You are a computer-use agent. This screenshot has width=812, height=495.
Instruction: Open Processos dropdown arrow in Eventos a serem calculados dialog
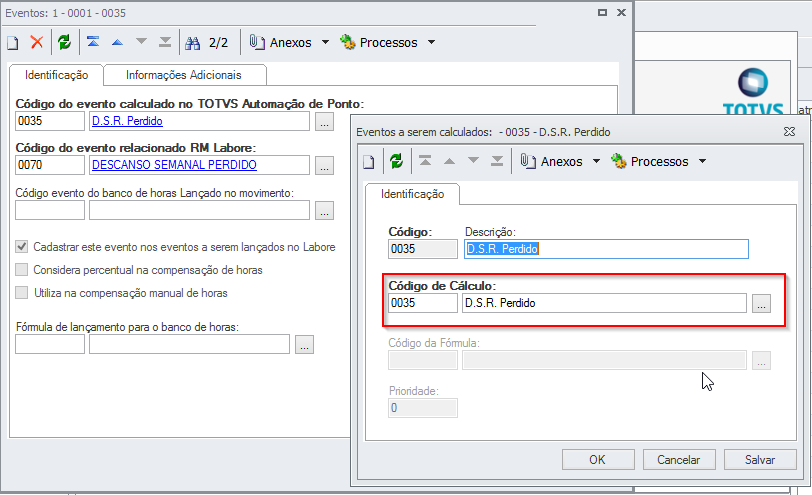(702, 161)
